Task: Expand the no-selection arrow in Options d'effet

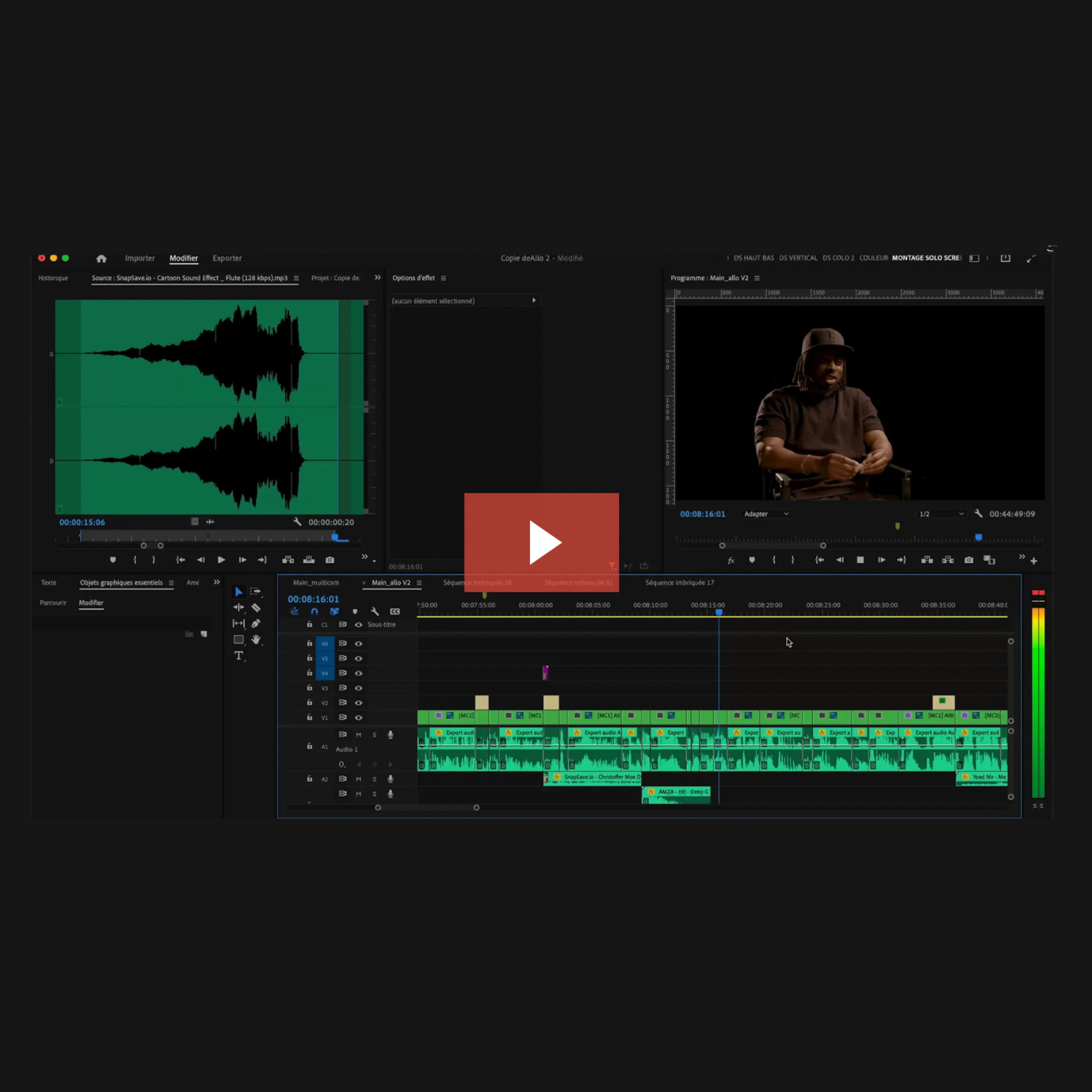Action: coord(534,301)
